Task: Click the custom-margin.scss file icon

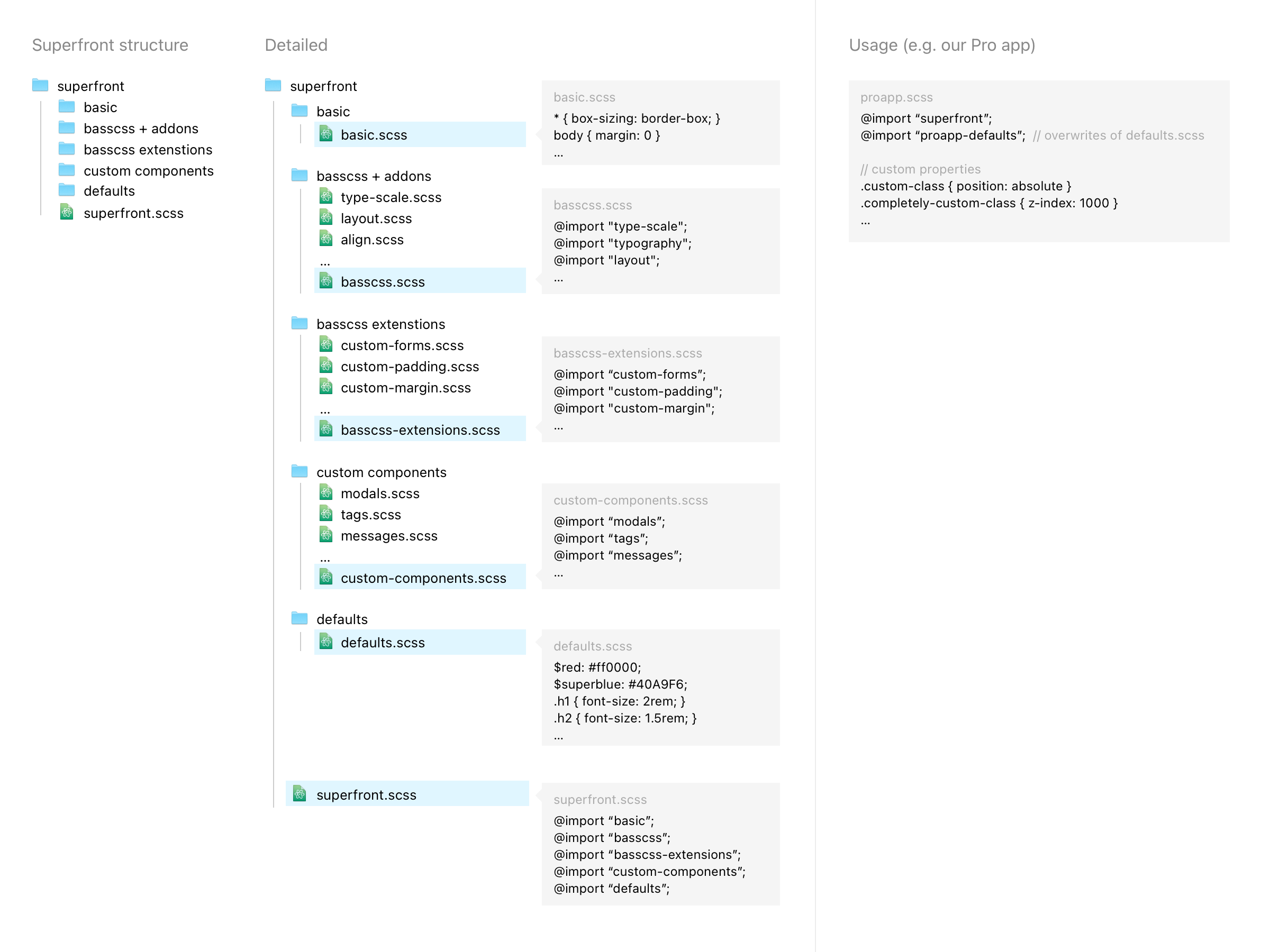Action: pos(325,387)
